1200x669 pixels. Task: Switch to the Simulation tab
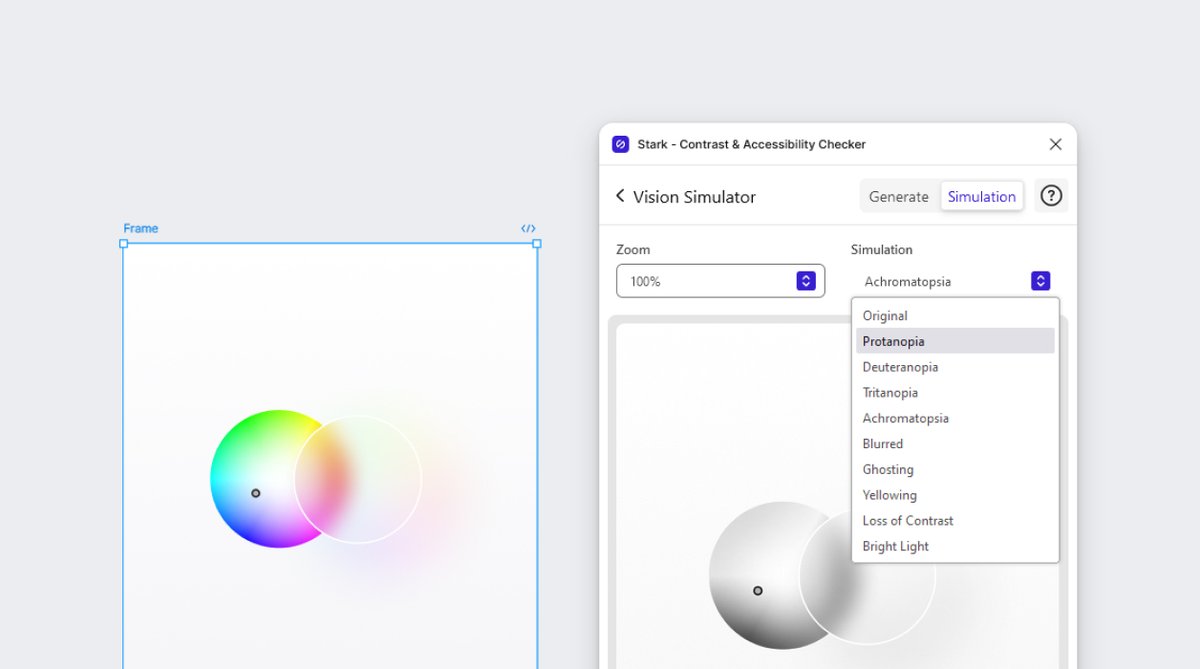click(982, 197)
